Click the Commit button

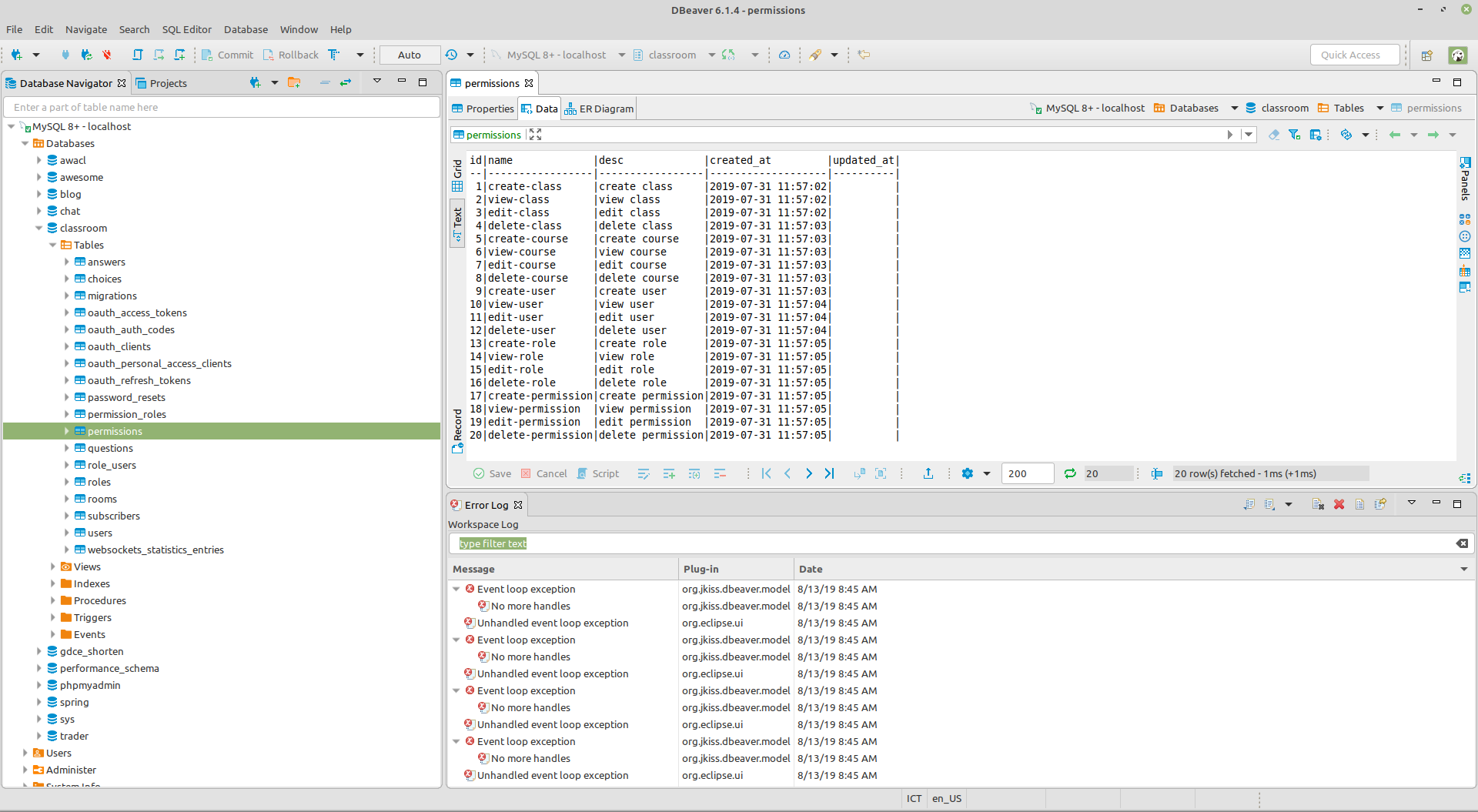coord(227,55)
